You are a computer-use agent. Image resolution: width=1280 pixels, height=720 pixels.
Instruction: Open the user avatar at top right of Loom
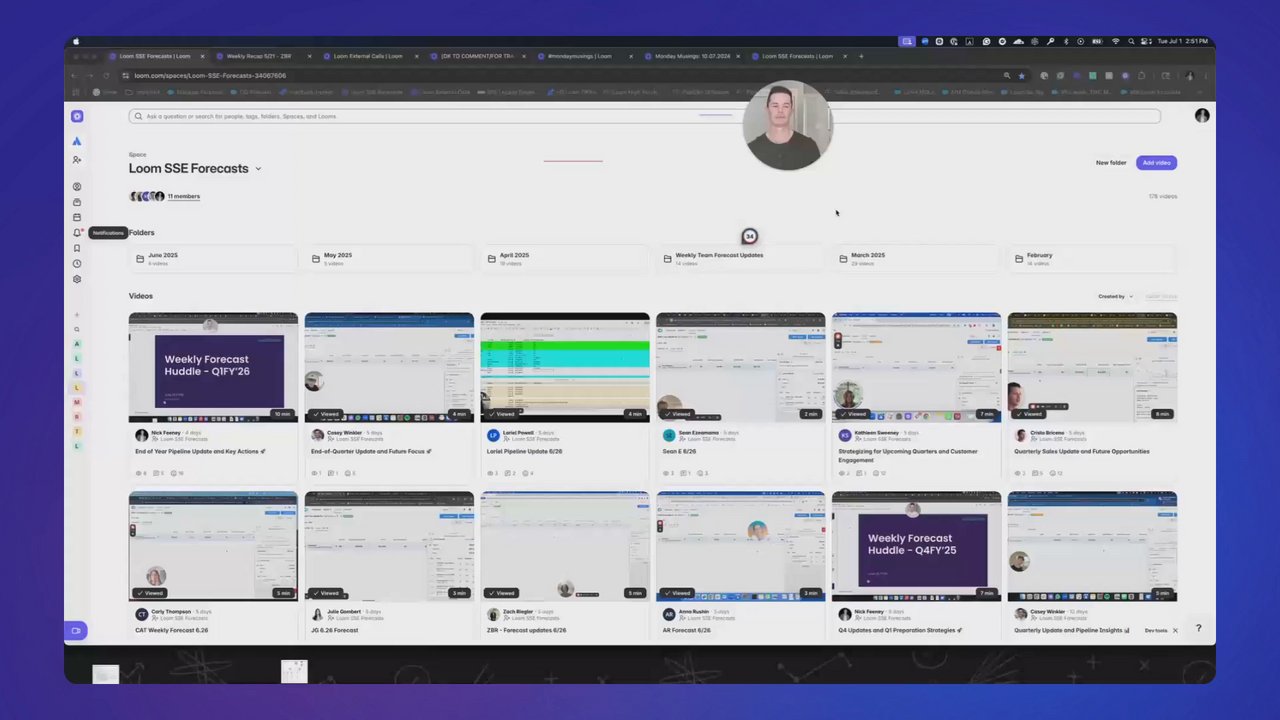point(1202,116)
